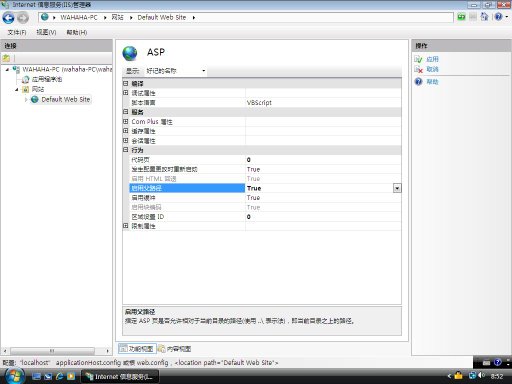Click the 取消 link in 操作 panel

pyautogui.click(x=432, y=69)
